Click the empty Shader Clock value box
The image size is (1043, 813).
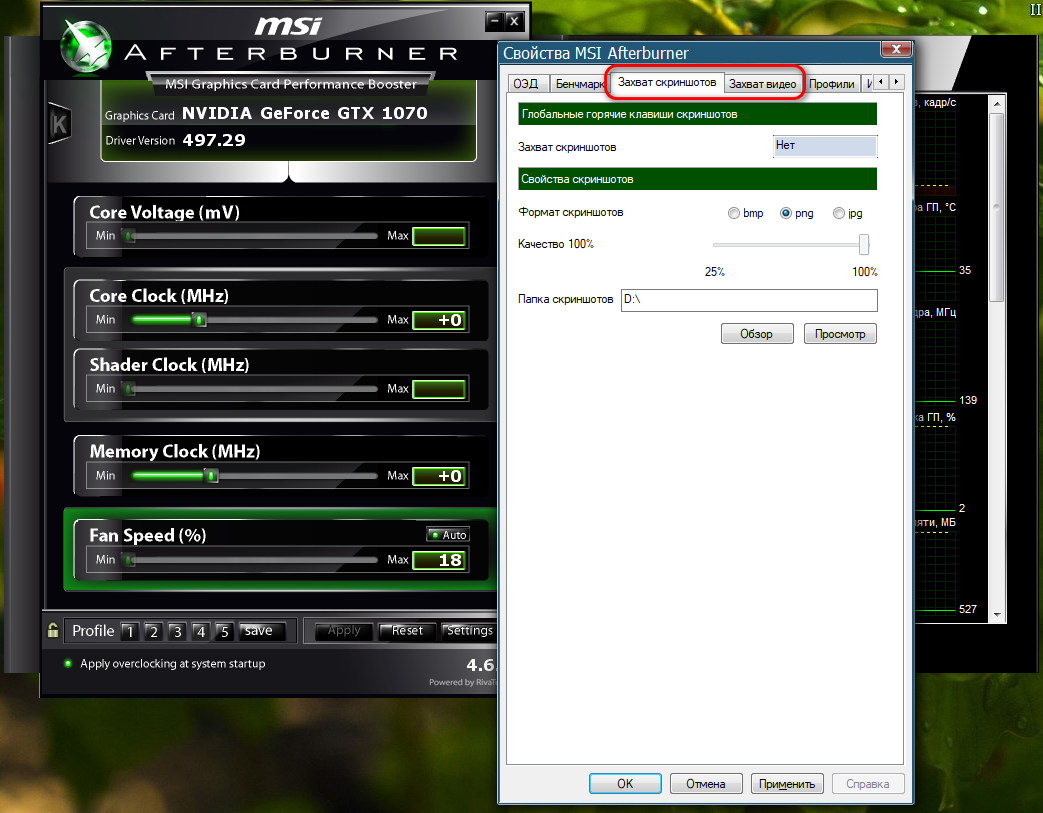[x=439, y=389]
